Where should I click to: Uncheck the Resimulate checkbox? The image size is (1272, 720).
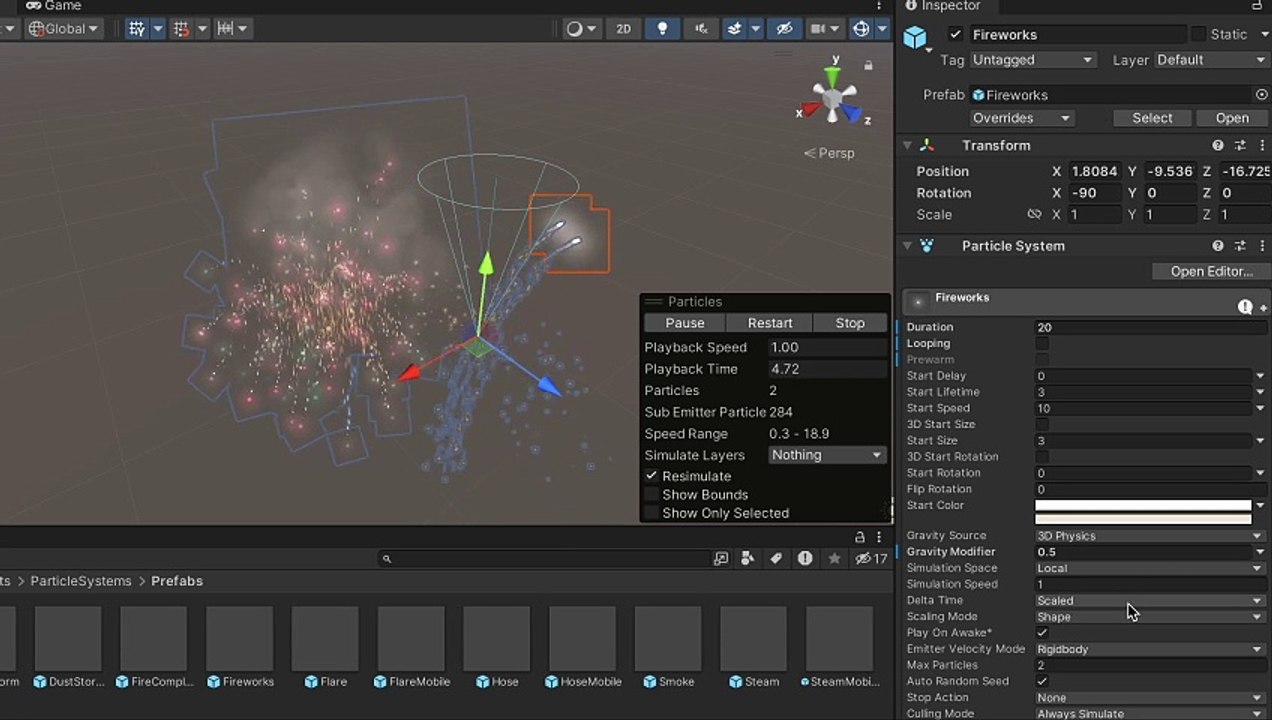tap(651, 476)
